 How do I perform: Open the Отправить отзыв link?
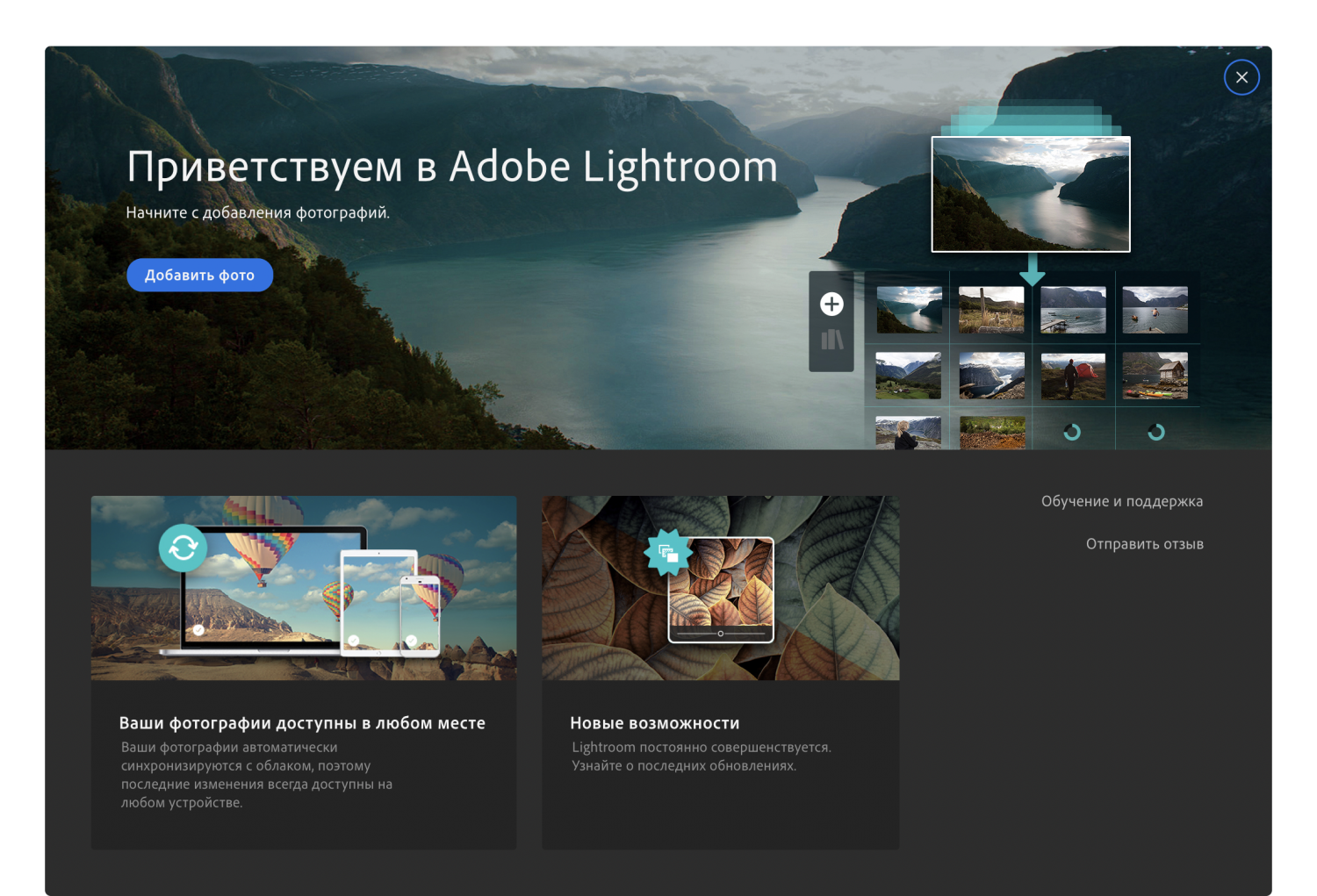pos(1144,544)
